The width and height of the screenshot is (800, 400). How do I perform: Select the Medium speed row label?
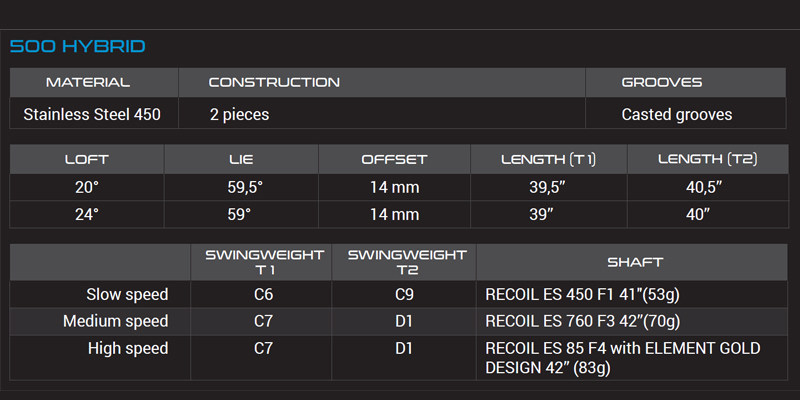point(115,321)
